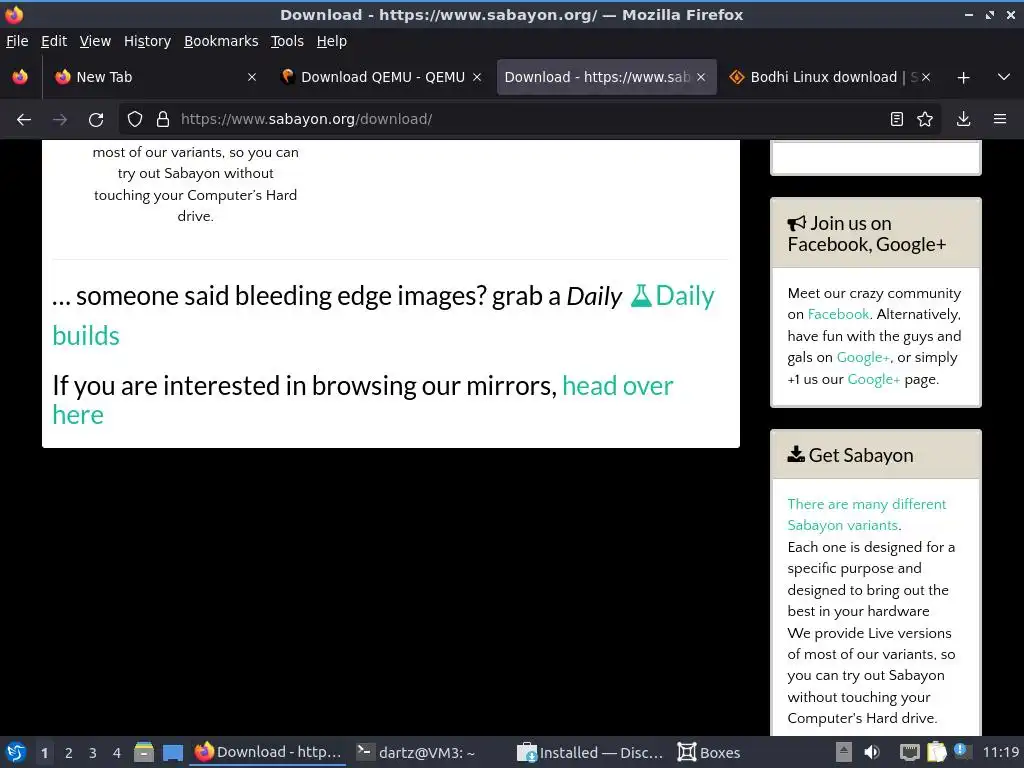Viewport: 1024px width, 768px height.
Task: Switch to workspace 1
Action: click(x=44, y=753)
